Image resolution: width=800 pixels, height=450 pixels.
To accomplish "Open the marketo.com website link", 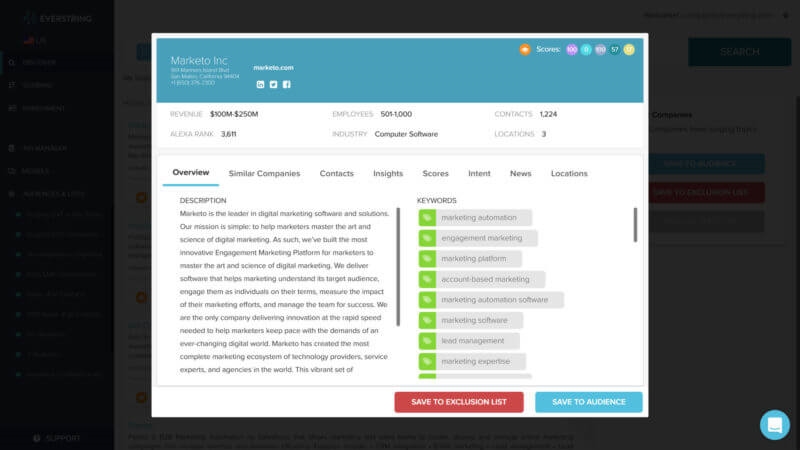I will [273, 67].
